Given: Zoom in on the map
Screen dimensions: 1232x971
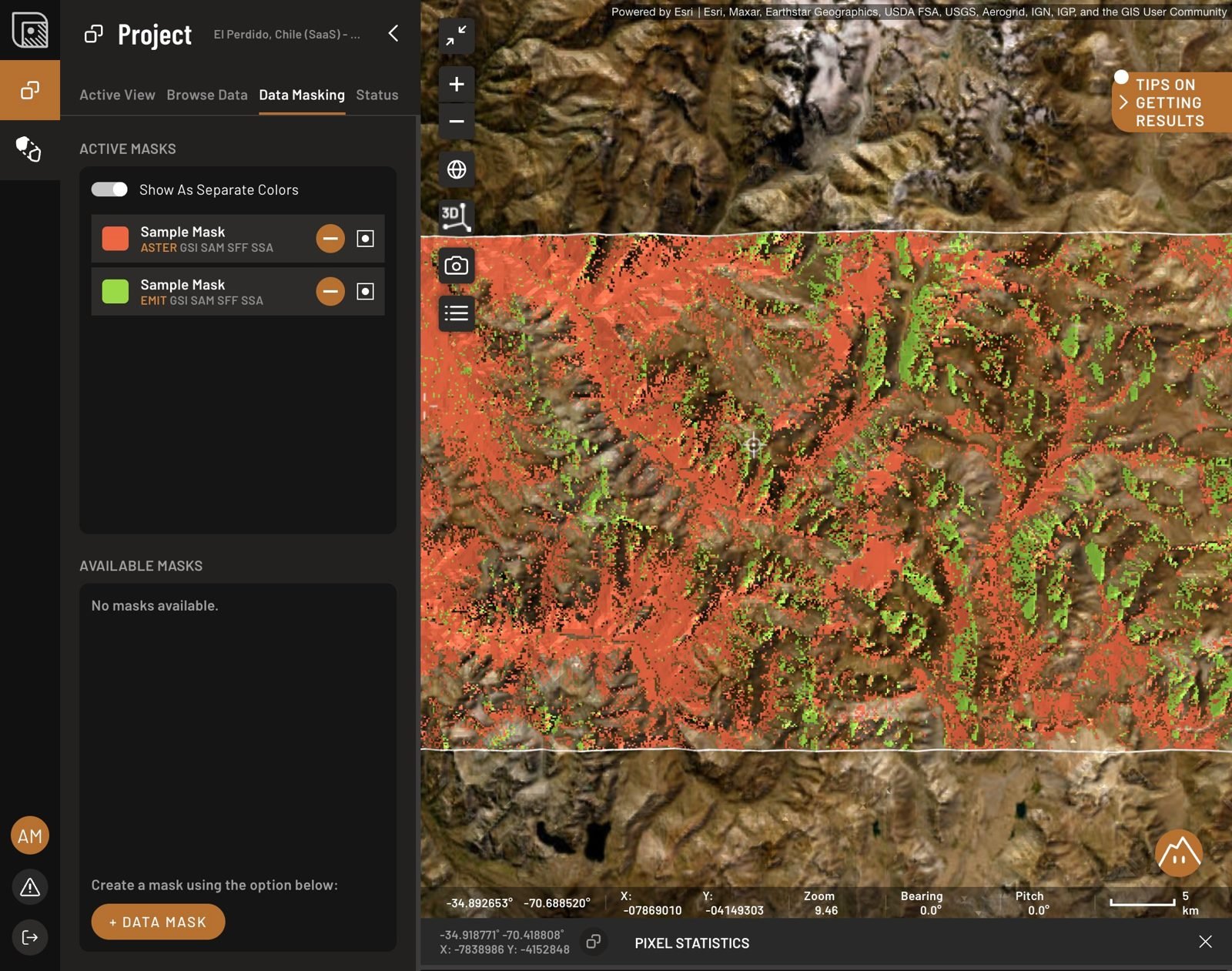Looking at the screenshot, I should [x=457, y=84].
